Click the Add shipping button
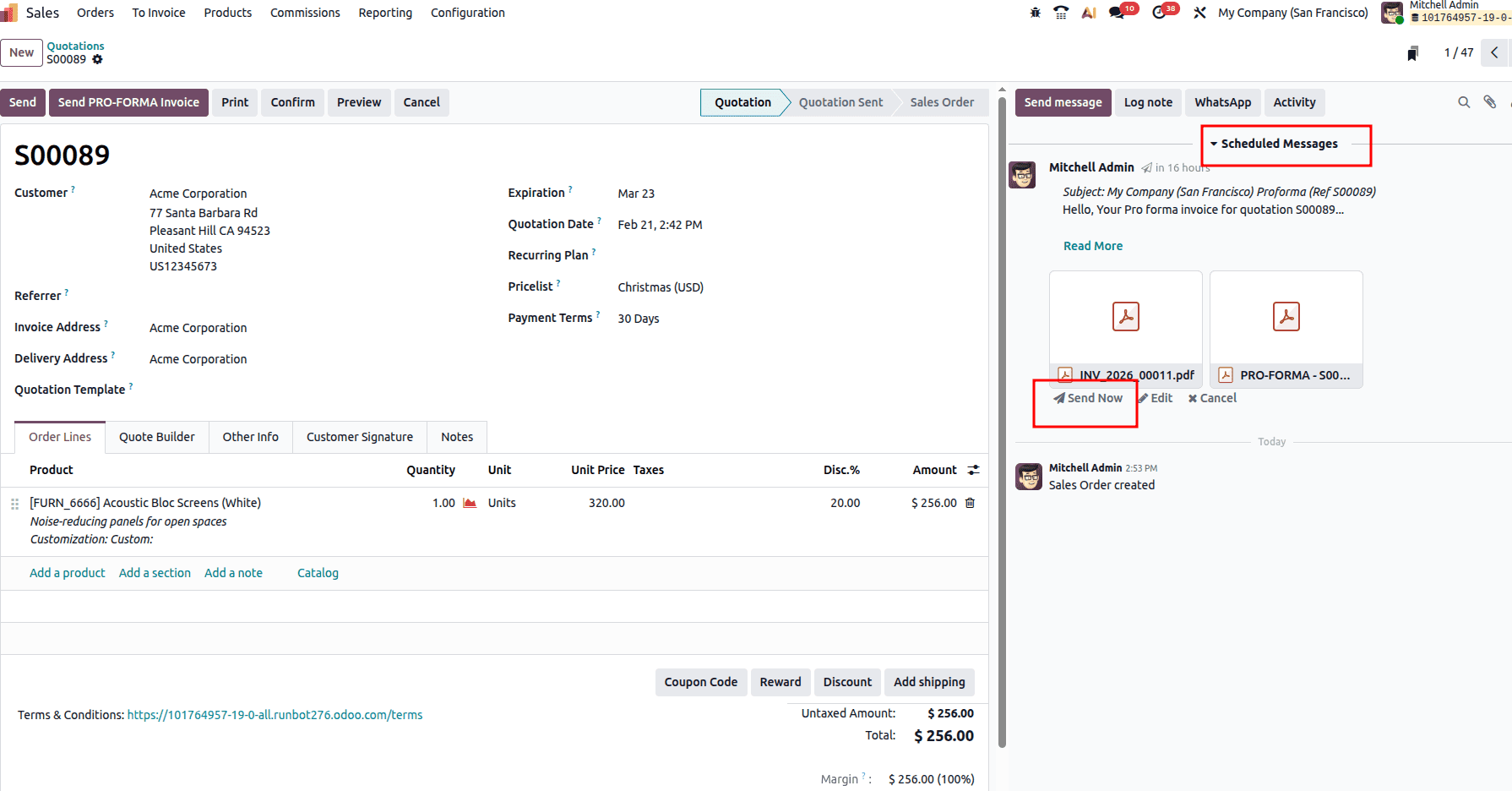The image size is (1512, 791). [929, 682]
